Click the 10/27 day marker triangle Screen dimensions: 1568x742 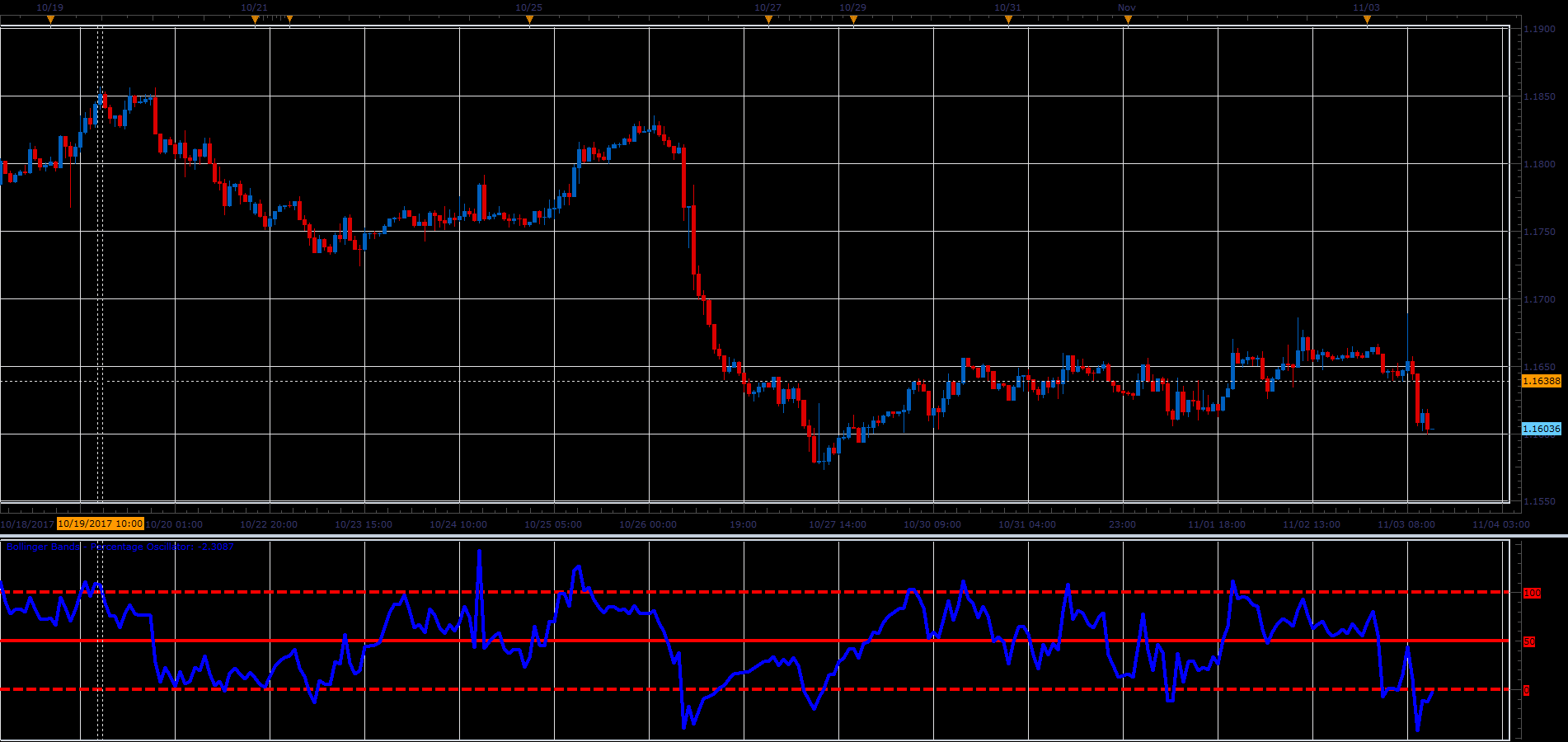tap(768, 19)
